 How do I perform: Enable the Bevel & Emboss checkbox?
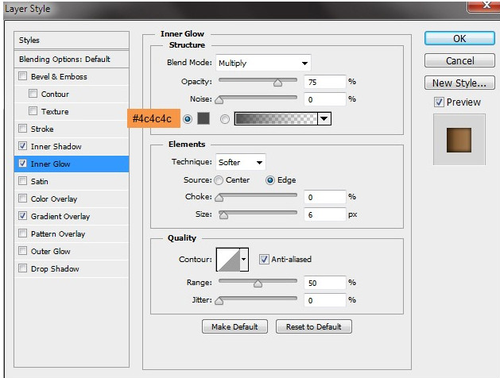[23, 76]
